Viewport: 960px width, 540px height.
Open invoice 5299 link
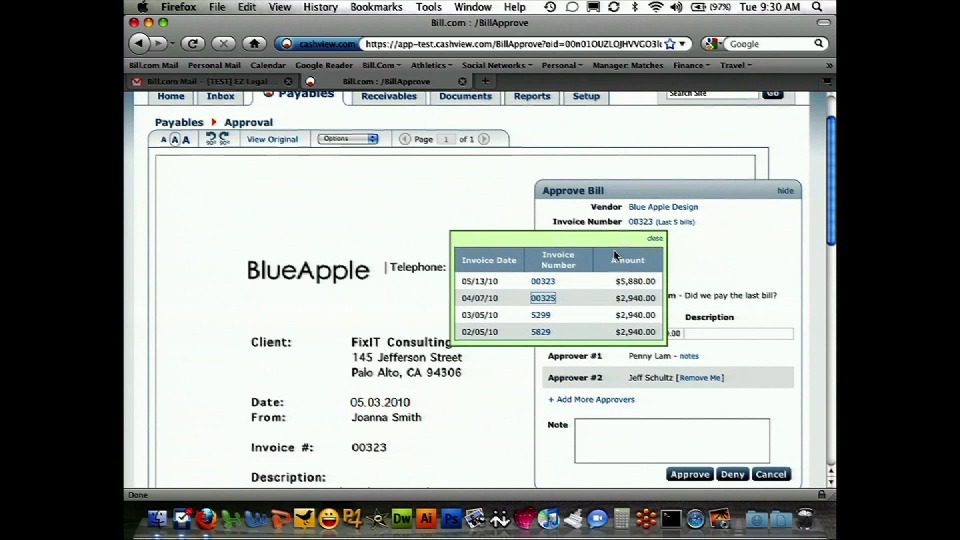tap(541, 315)
